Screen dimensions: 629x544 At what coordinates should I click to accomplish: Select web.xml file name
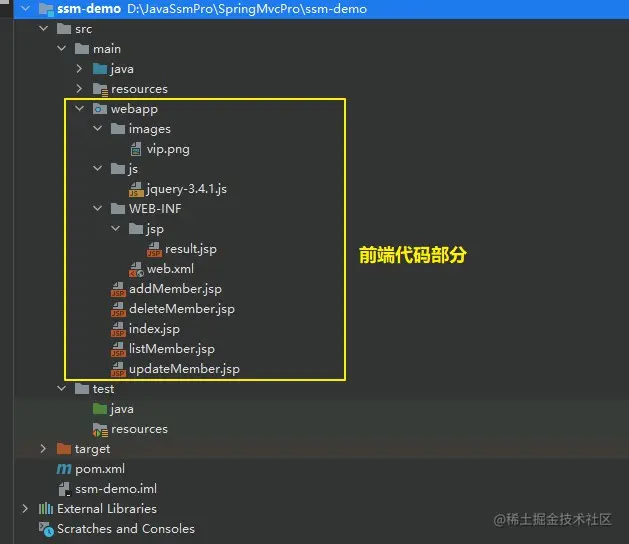click(170, 269)
